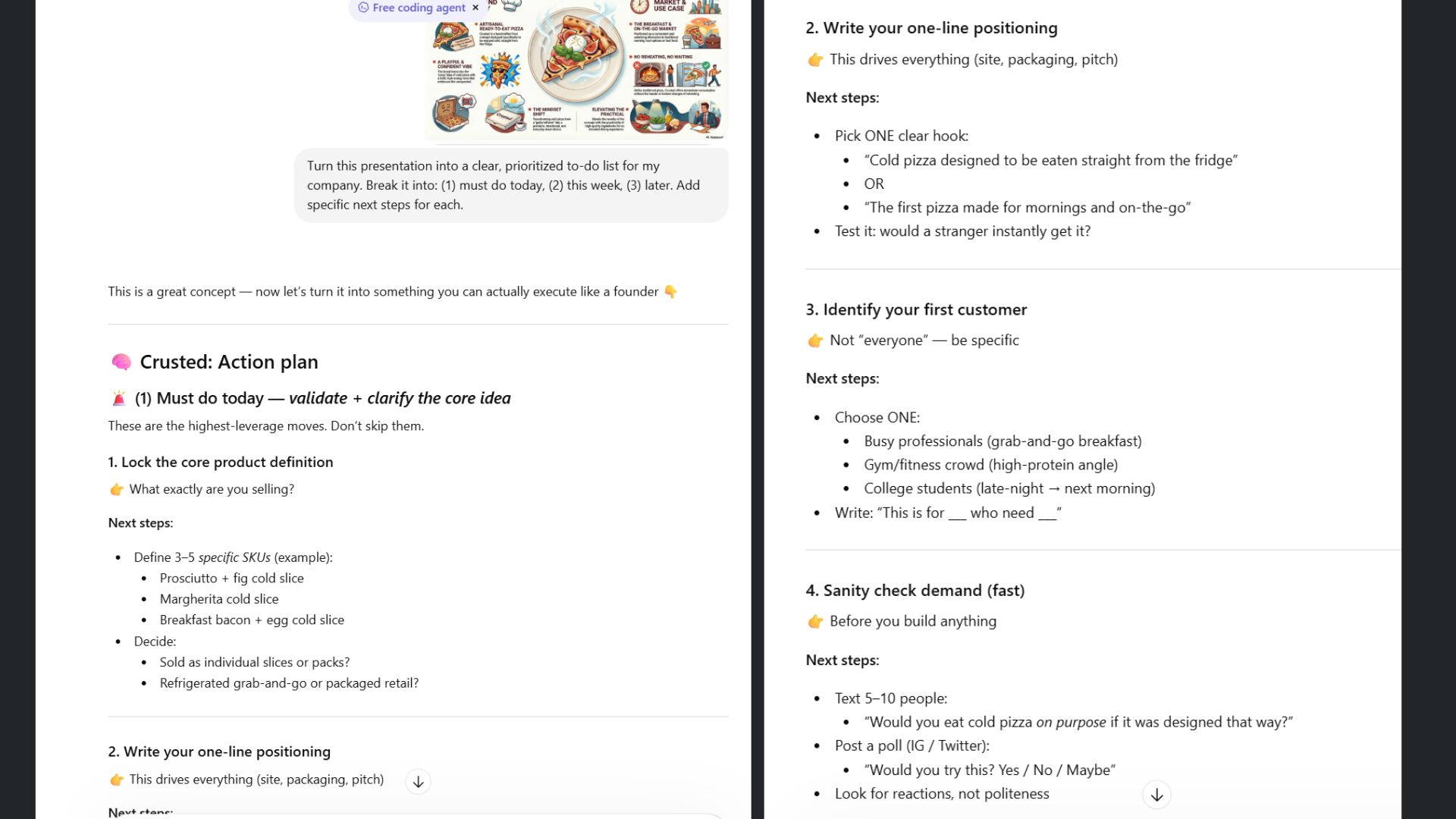The height and width of the screenshot is (819, 1456).
Task: Click the user prompt message bubble
Action: [x=510, y=185]
